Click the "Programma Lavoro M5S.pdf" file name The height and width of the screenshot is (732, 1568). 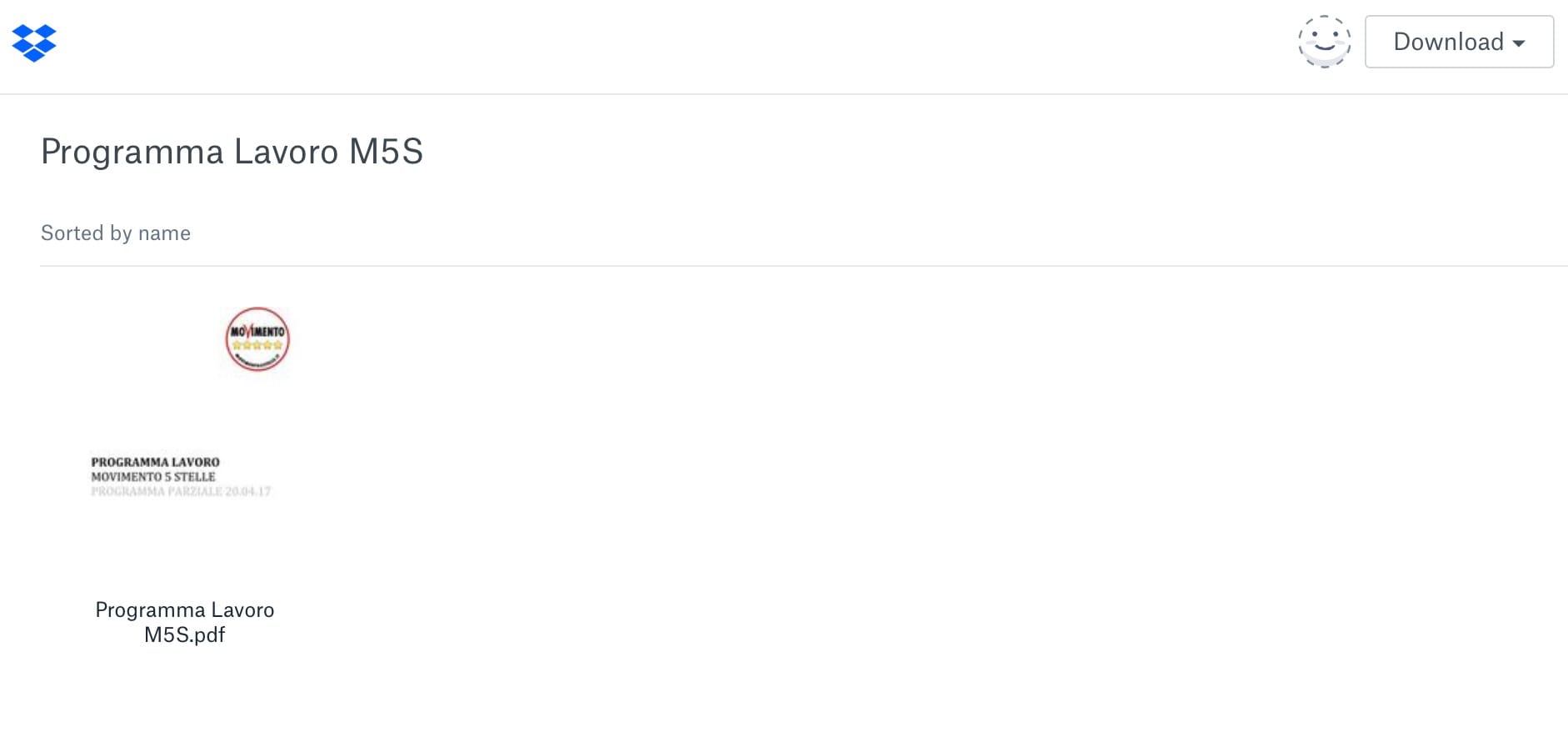185,622
